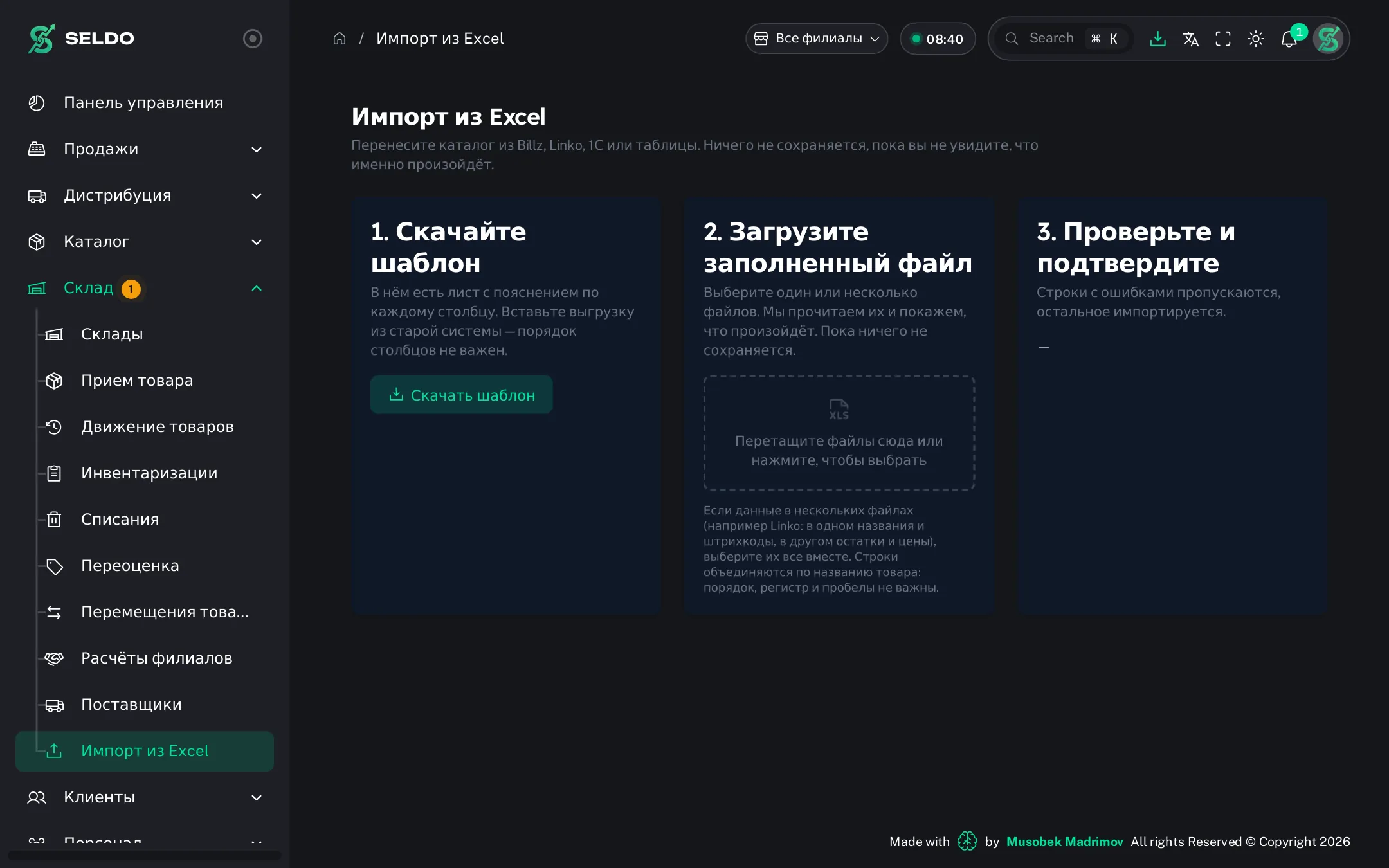1389x868 pixels.
Task: Expand the Продажи menu chevron
Action: click(x=257, y=149)
